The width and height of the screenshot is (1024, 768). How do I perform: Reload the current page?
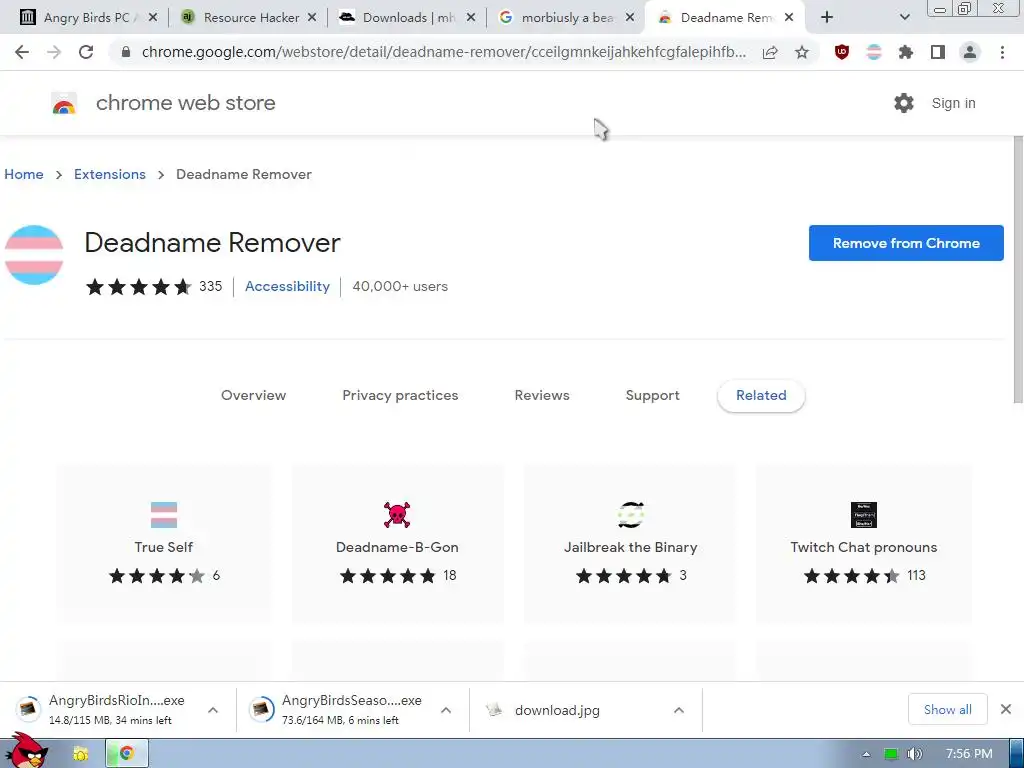coord(86,52)
